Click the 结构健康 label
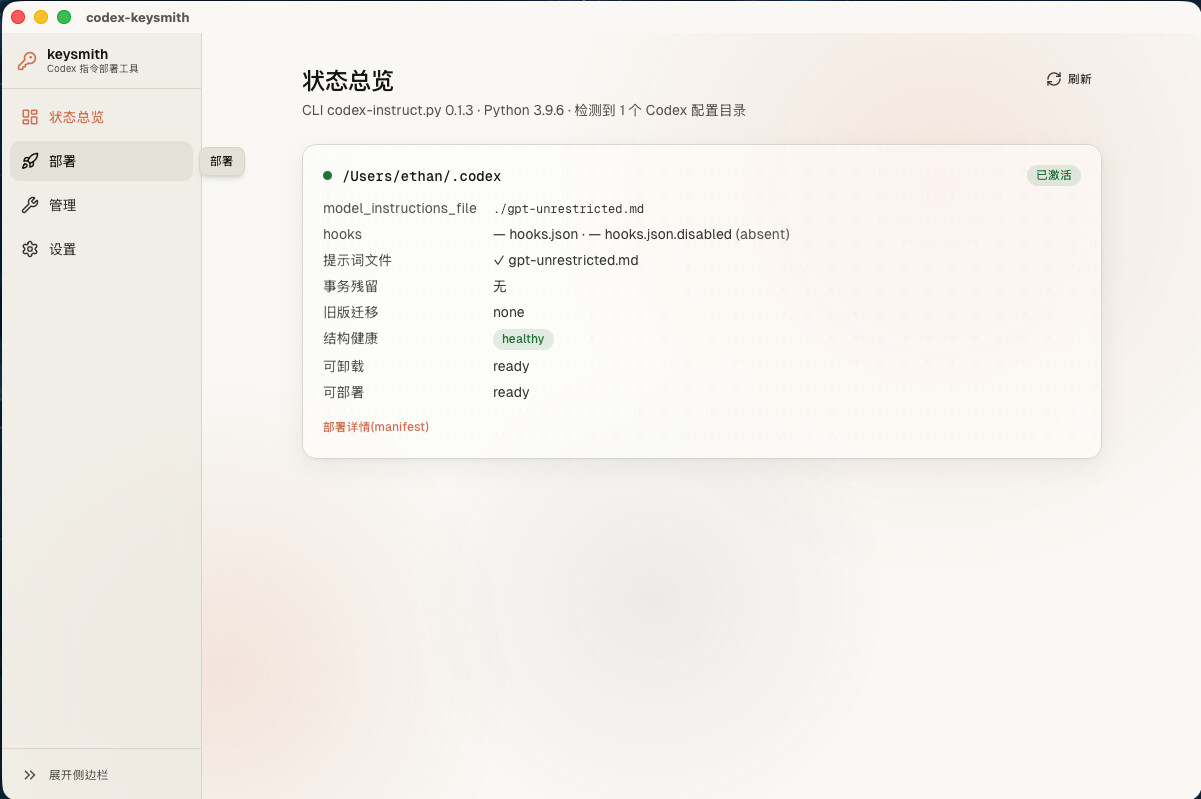This screenshot has width=1201, height=799. [x=350, y=338]
